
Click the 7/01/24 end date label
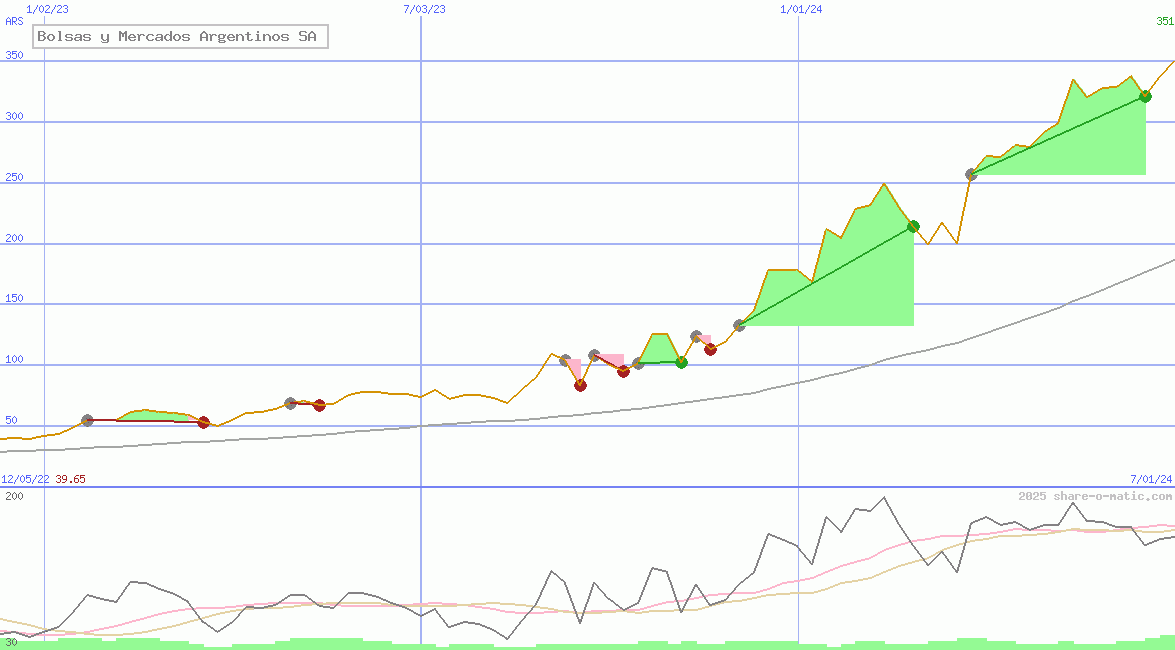click(1150, 479)
